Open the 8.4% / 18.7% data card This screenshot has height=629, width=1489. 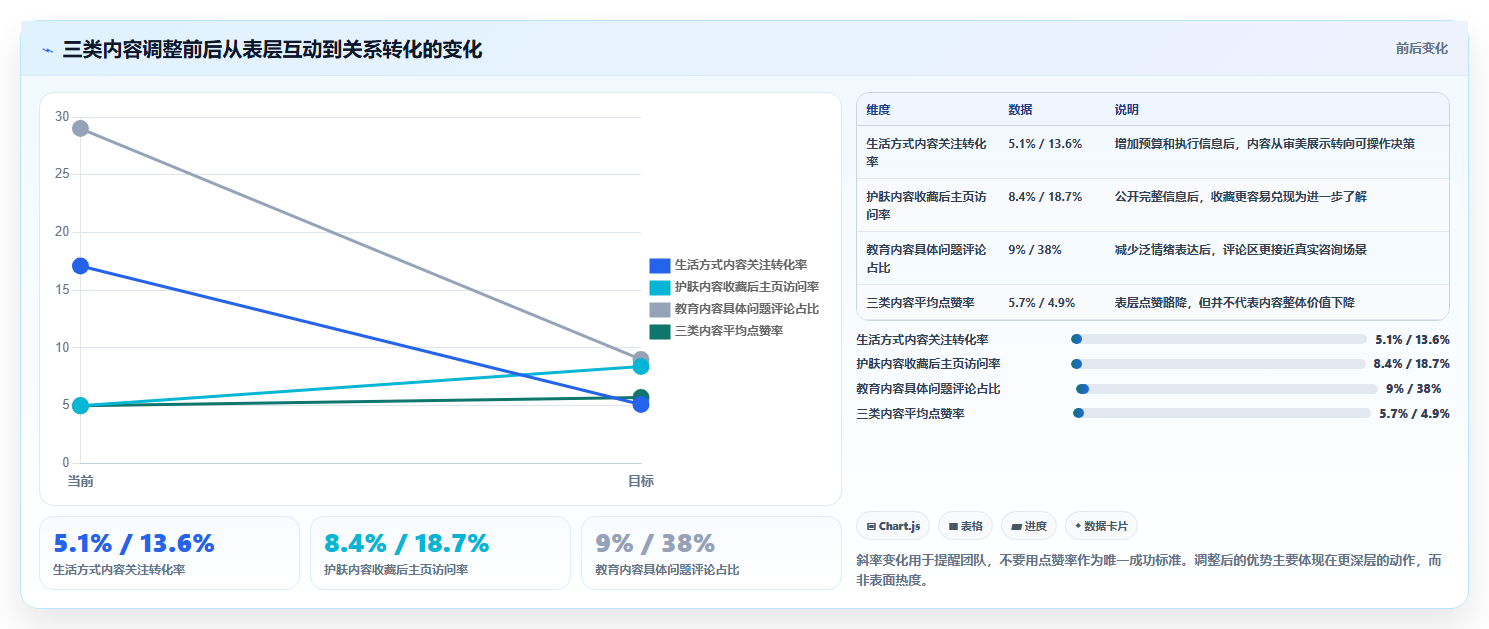[440, 553]
